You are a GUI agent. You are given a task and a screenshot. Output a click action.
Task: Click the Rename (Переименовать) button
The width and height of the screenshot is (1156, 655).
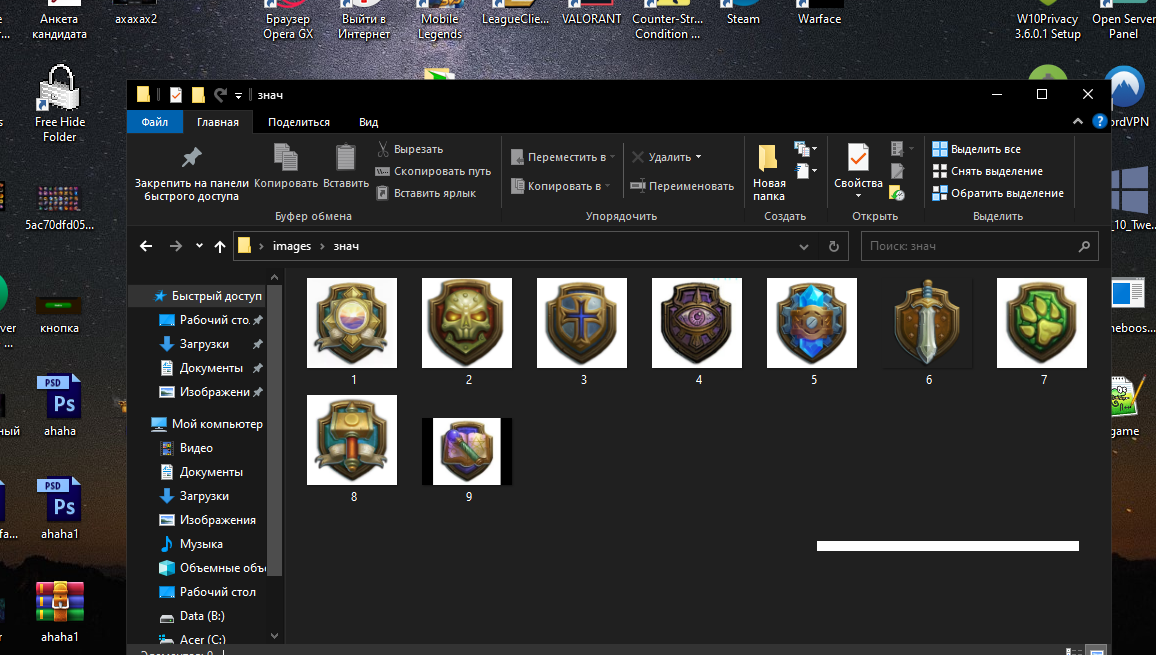coord(681,186)
